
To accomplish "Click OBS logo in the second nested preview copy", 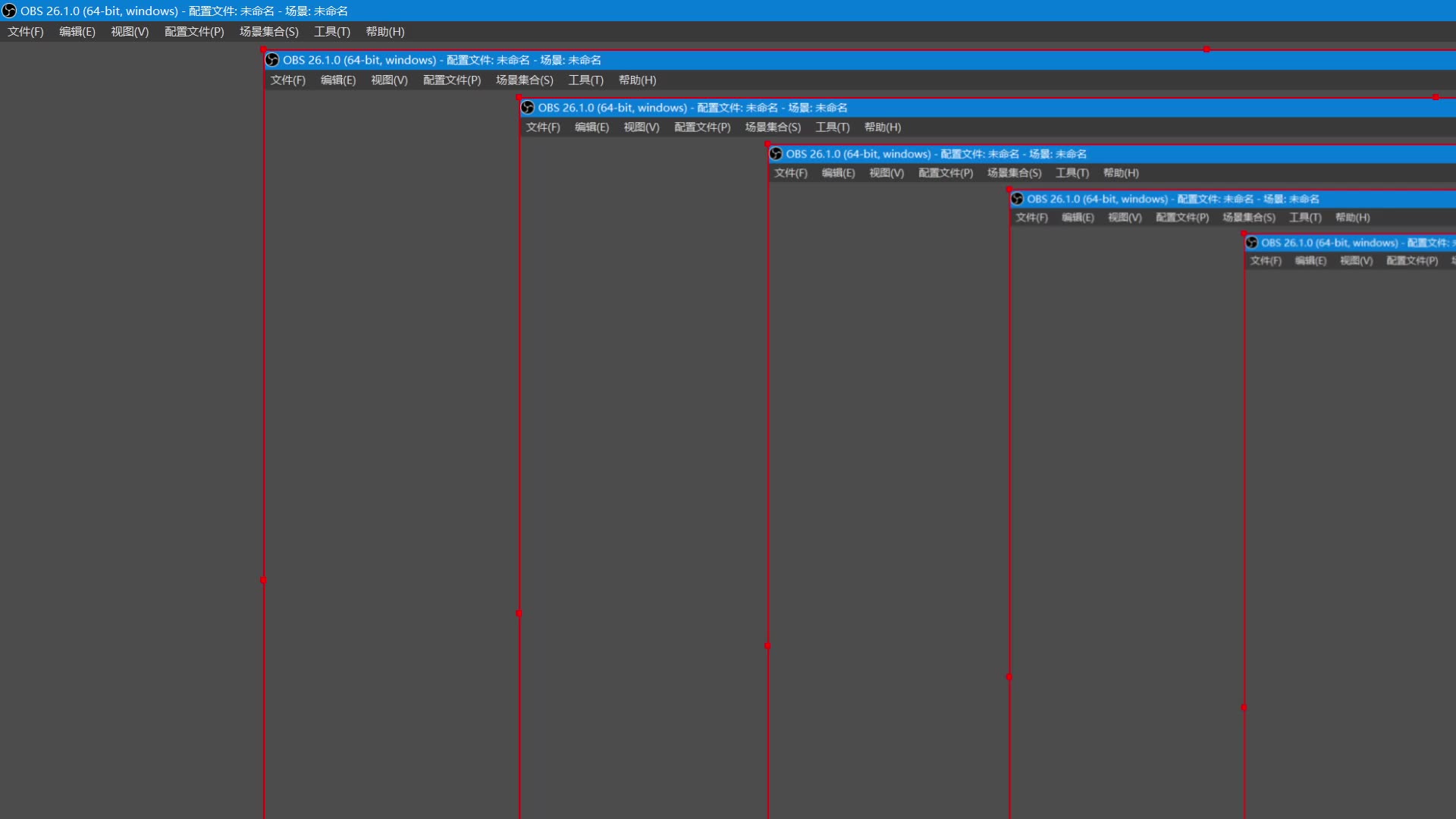I will coord(527,108).
